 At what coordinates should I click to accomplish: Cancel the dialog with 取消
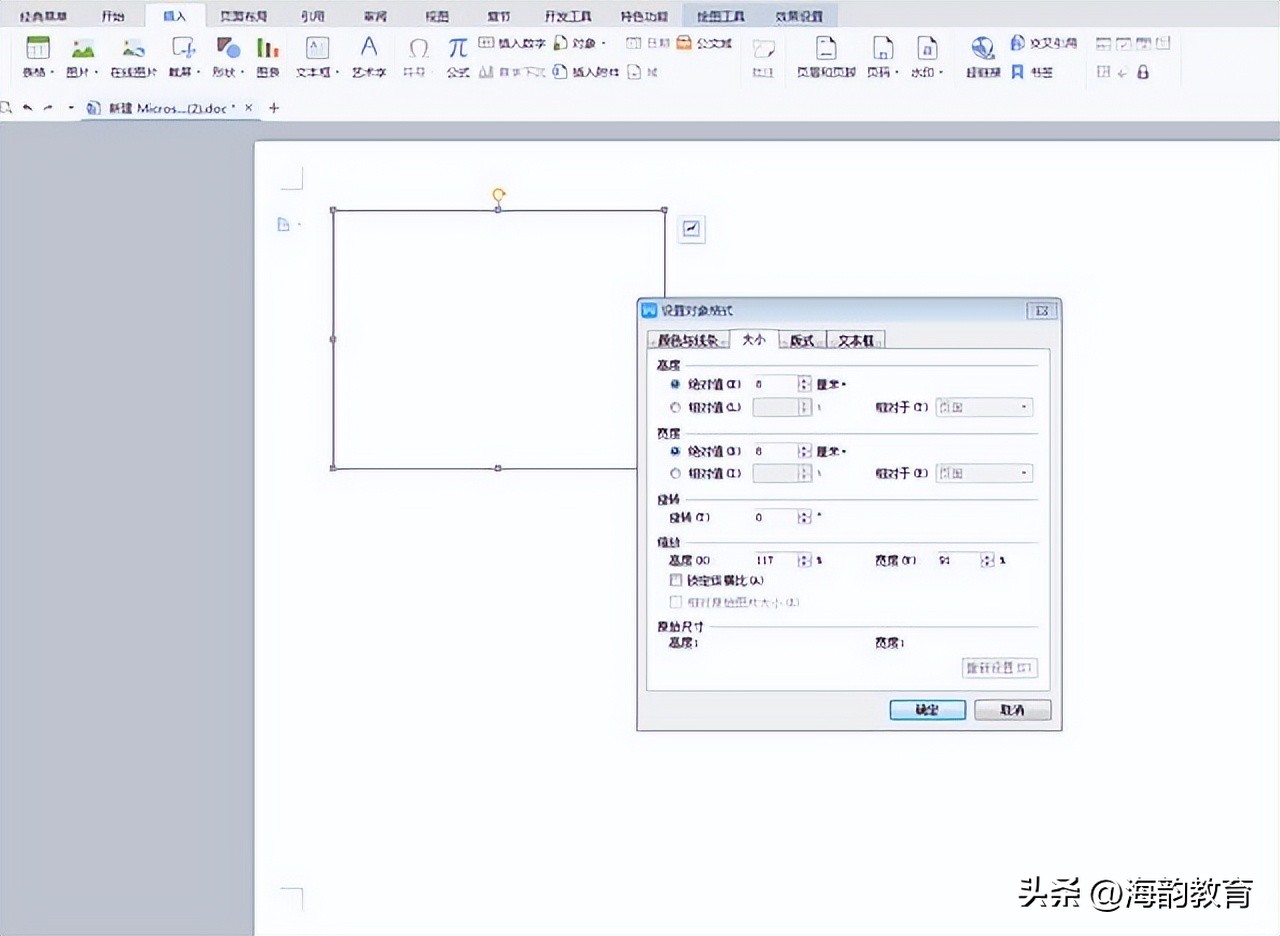tap(1012, 710)
